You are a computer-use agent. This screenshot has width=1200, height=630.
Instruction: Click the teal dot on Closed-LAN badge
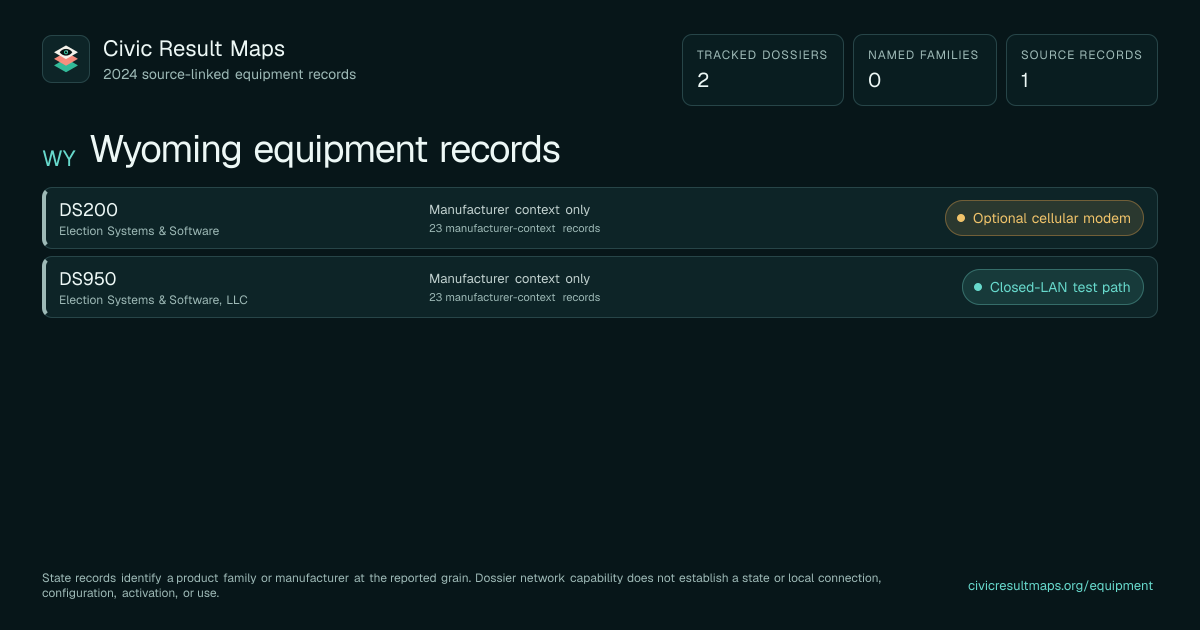[x=978, y=287]
